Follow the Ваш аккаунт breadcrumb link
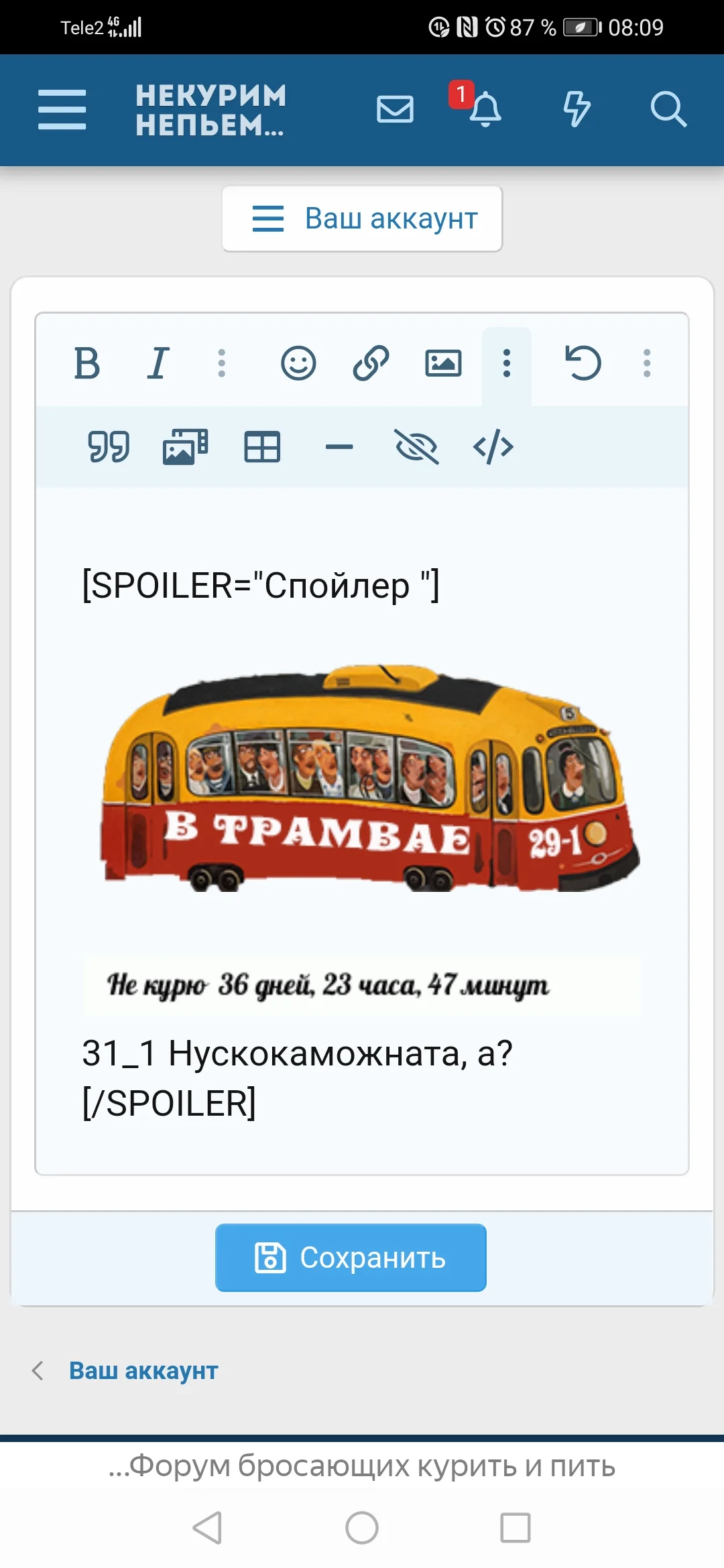 tap(143, 1370)
